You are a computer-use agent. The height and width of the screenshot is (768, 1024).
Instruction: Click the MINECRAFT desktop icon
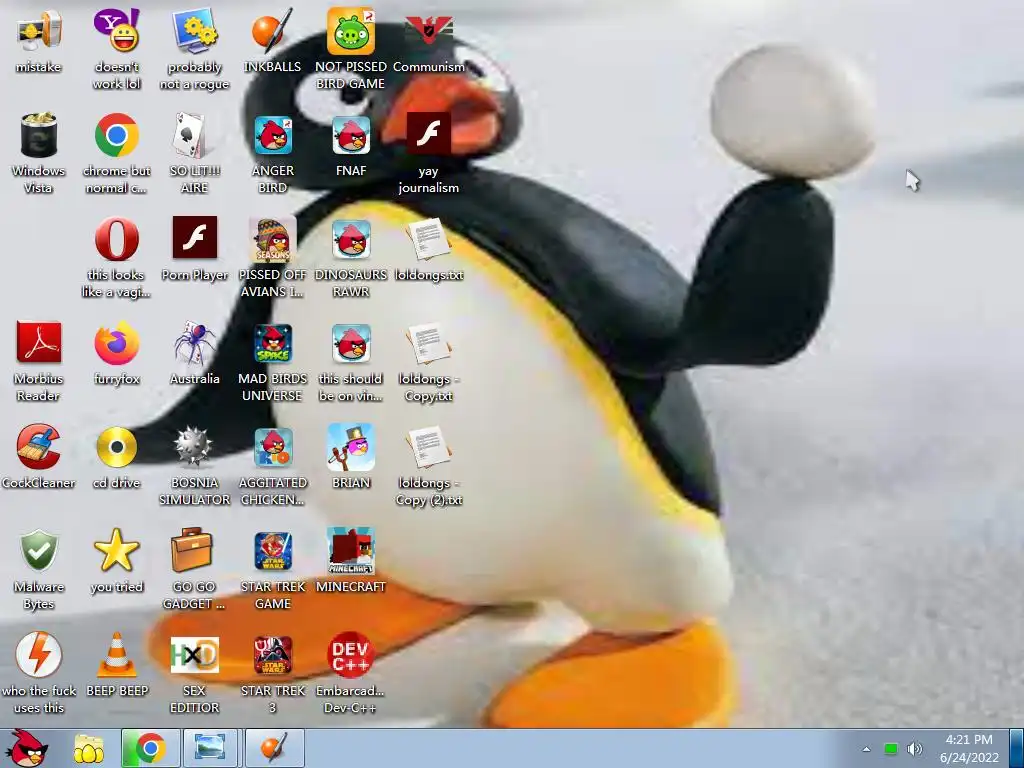[351, 551]
